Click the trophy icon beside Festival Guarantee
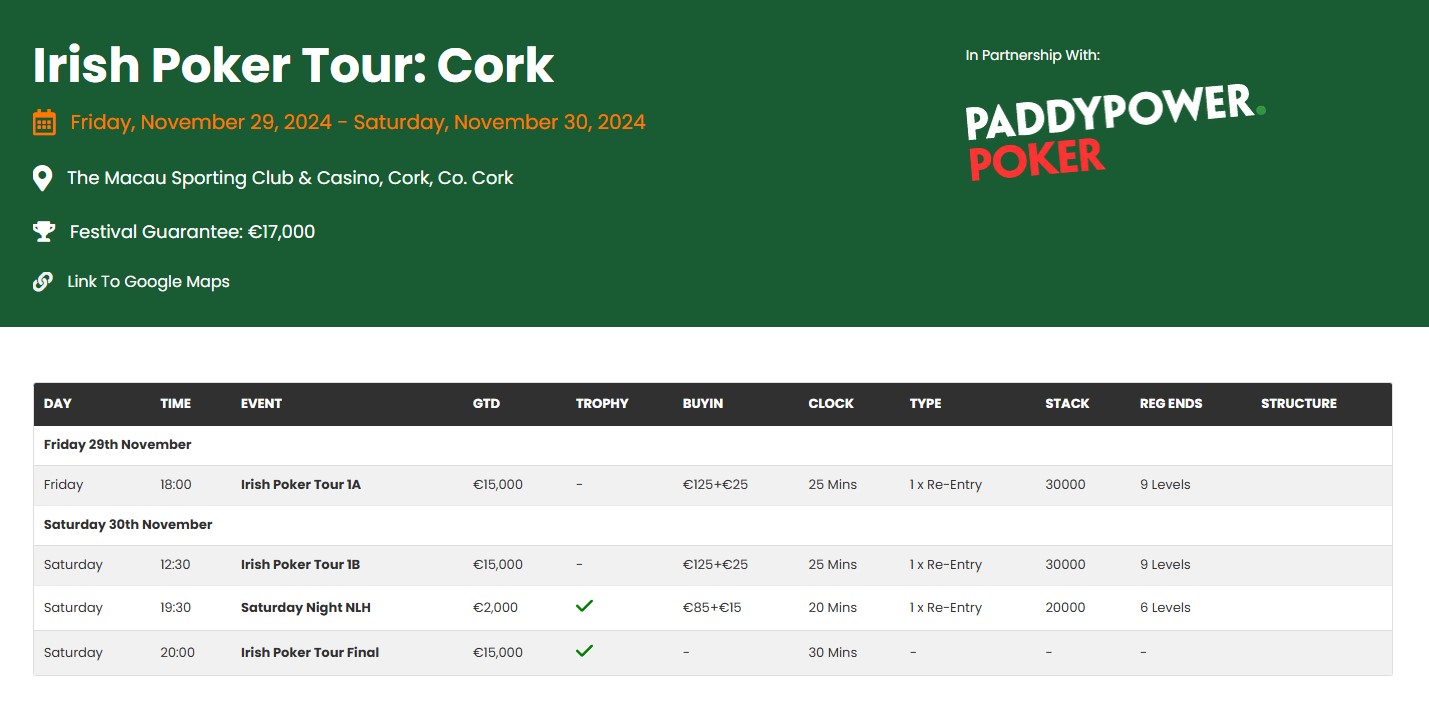The width and height of the screenshot is (1429, 711). [x=43, y=232]
